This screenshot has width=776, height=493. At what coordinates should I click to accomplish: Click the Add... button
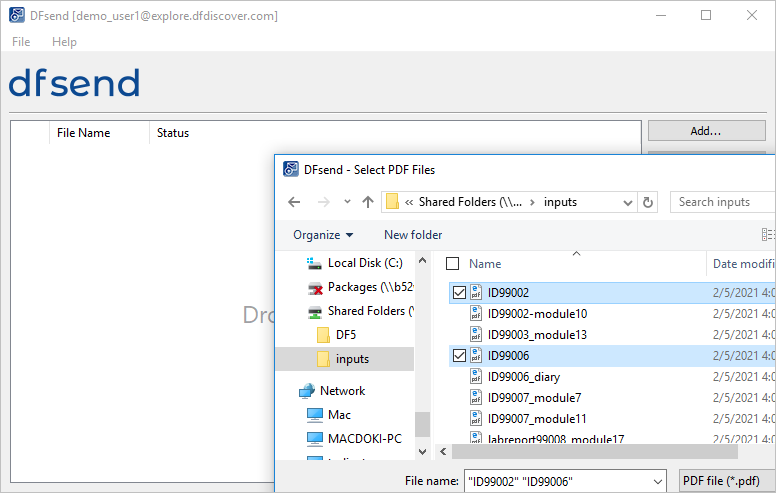click(x=706, y=131)
